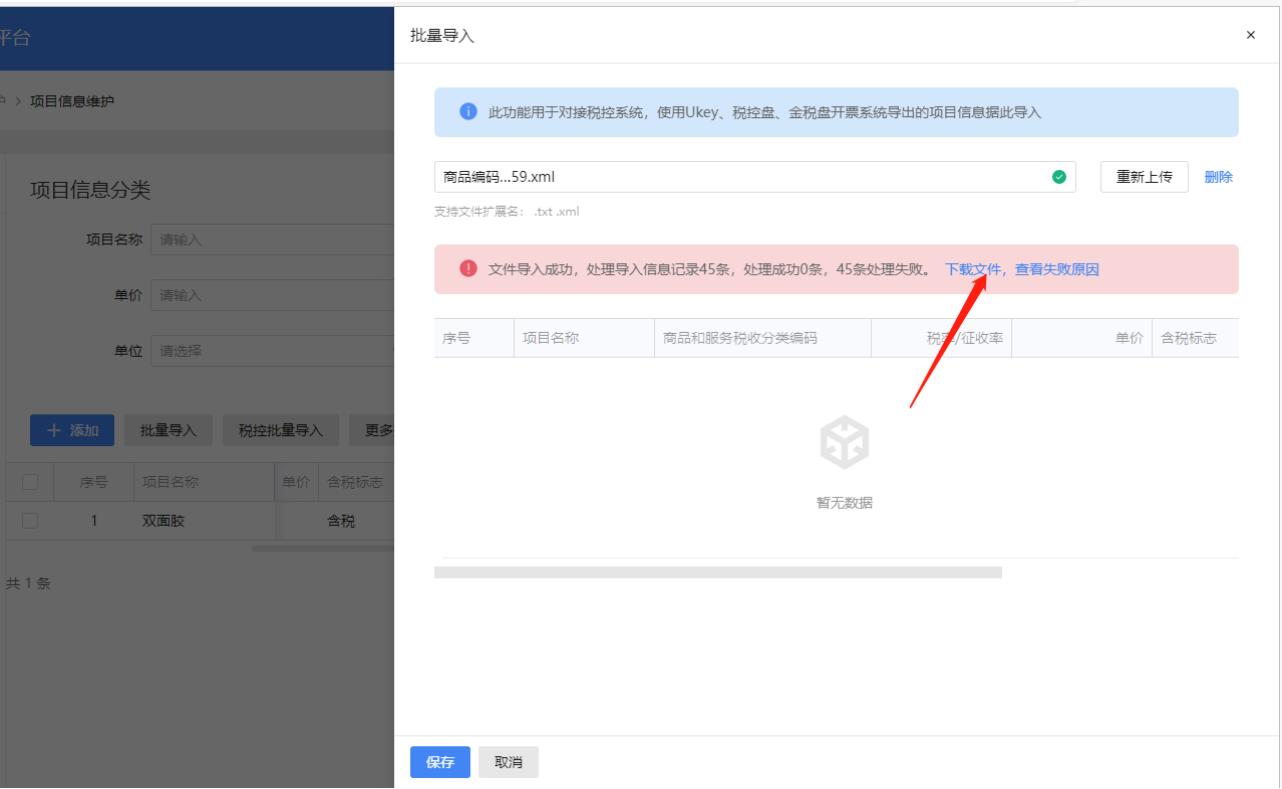Click the horizontal scrollbar below the import table
The height and width of the screenshot is (789, 1282).
[x=718, y=572]
